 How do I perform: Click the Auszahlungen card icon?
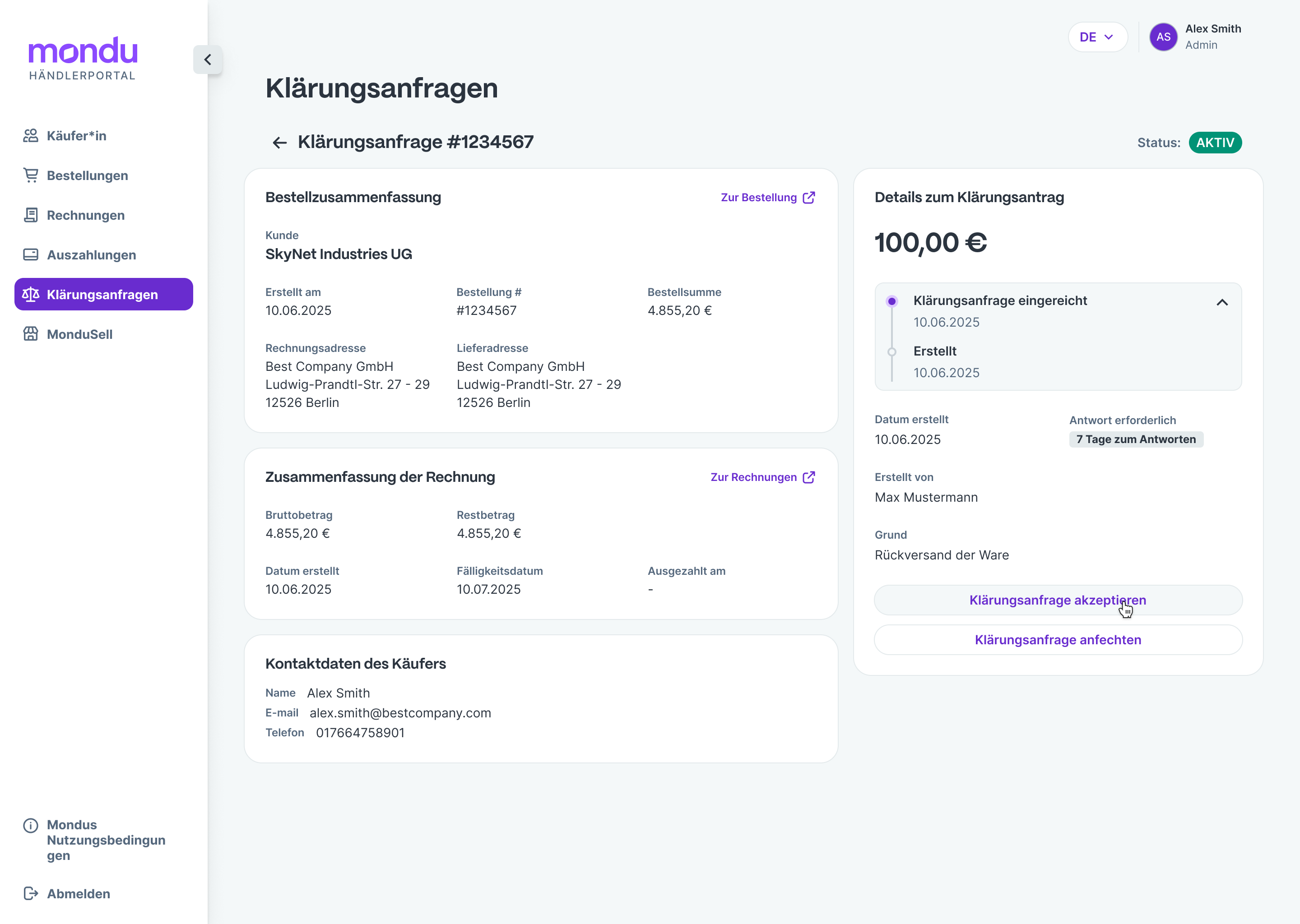[31, 254]
